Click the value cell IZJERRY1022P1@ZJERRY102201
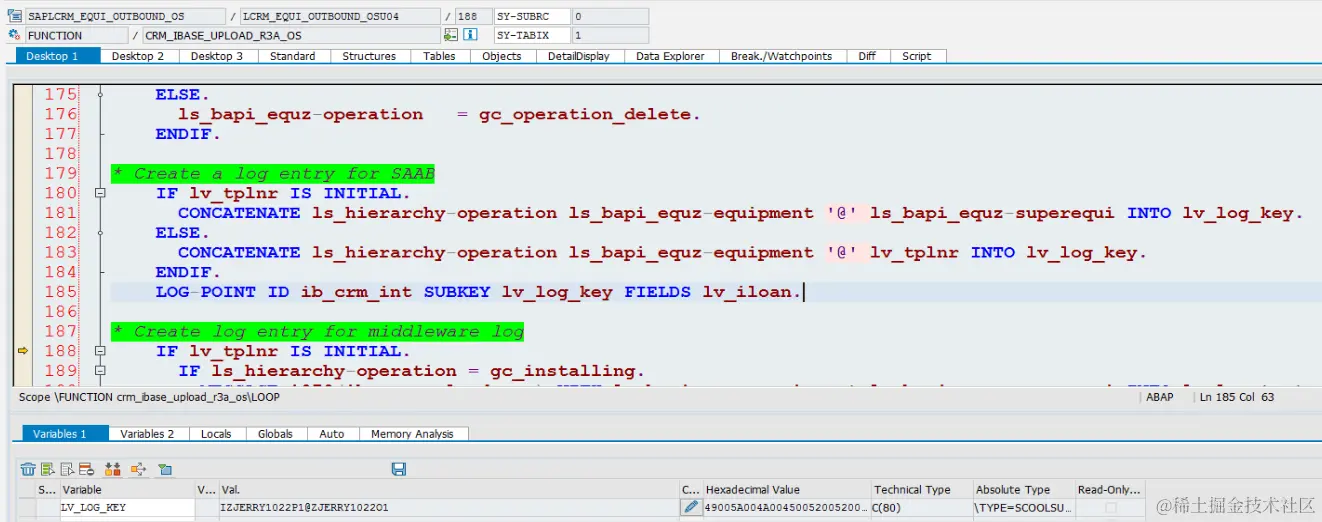Image resolution: width=1322 pixels, height=522 pixels. tap(448, 508)
